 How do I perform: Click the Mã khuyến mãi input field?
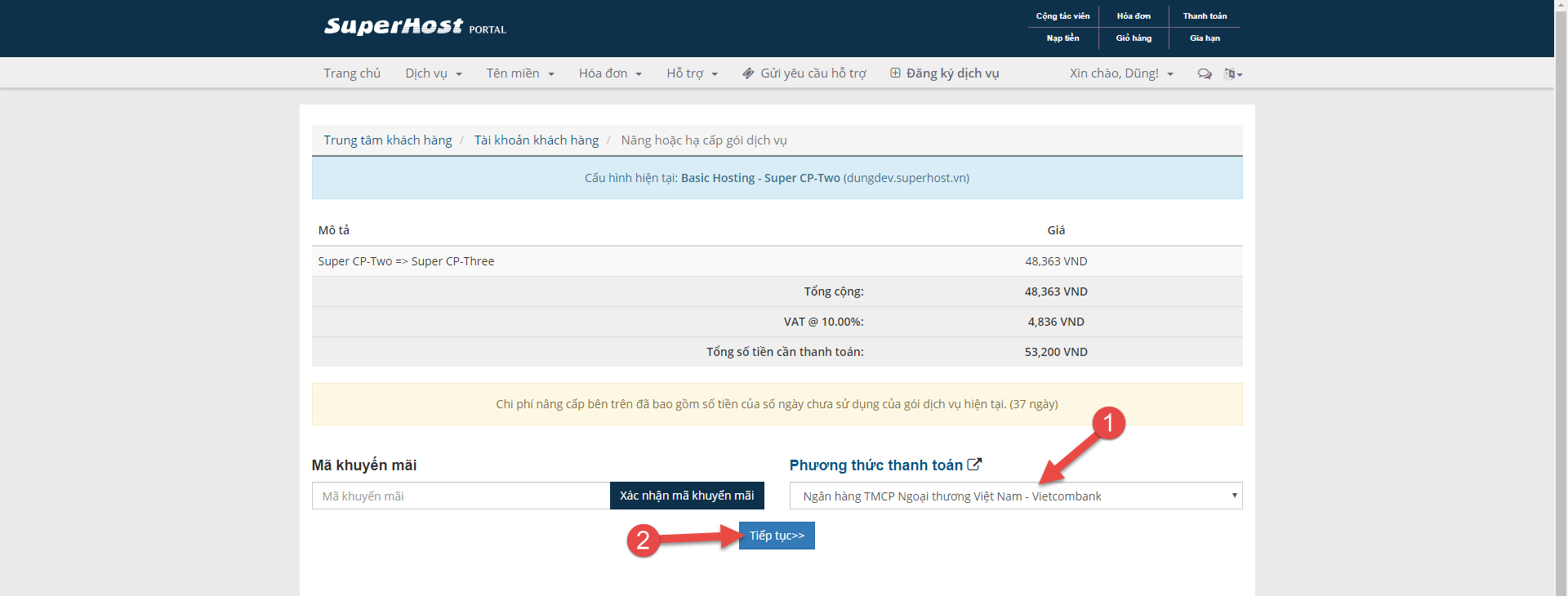(461, 496)
